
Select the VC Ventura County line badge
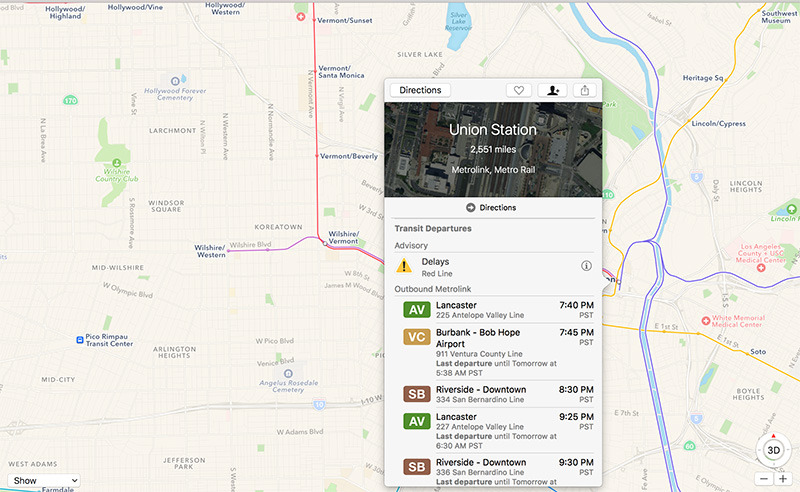(x=417, y=337)
